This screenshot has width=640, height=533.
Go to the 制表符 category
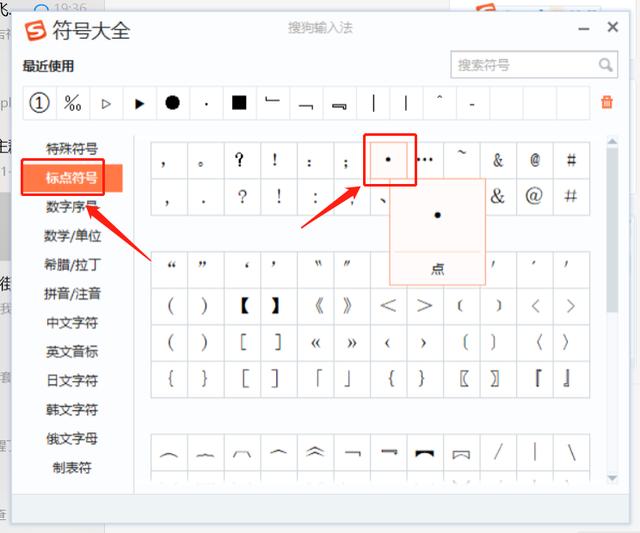[x=72, y=467]
